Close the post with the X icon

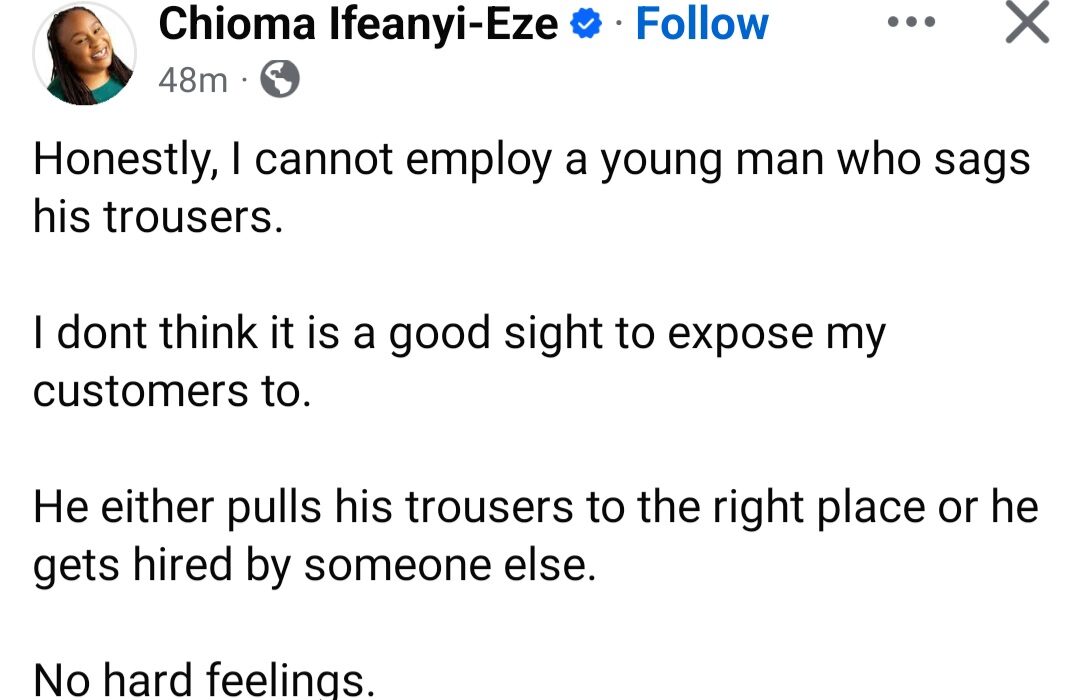[1027, 22]
